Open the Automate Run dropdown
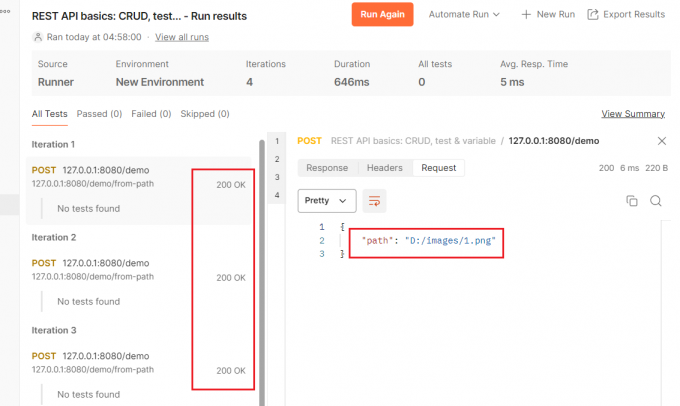This screenshot has height=406, width=680. tap(466, 15)
